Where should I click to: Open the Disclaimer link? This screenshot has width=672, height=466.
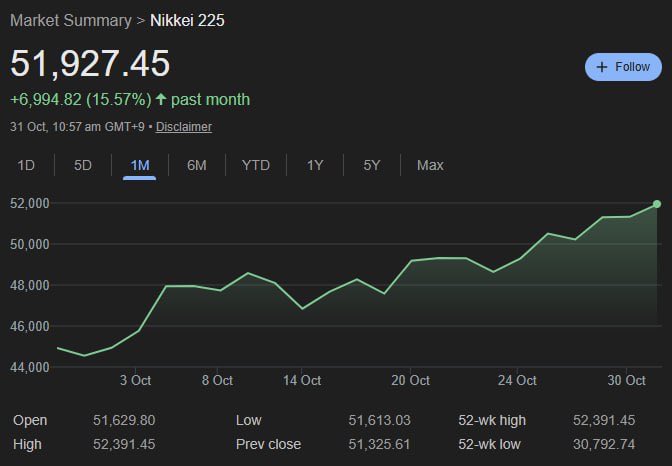[184, 127]
